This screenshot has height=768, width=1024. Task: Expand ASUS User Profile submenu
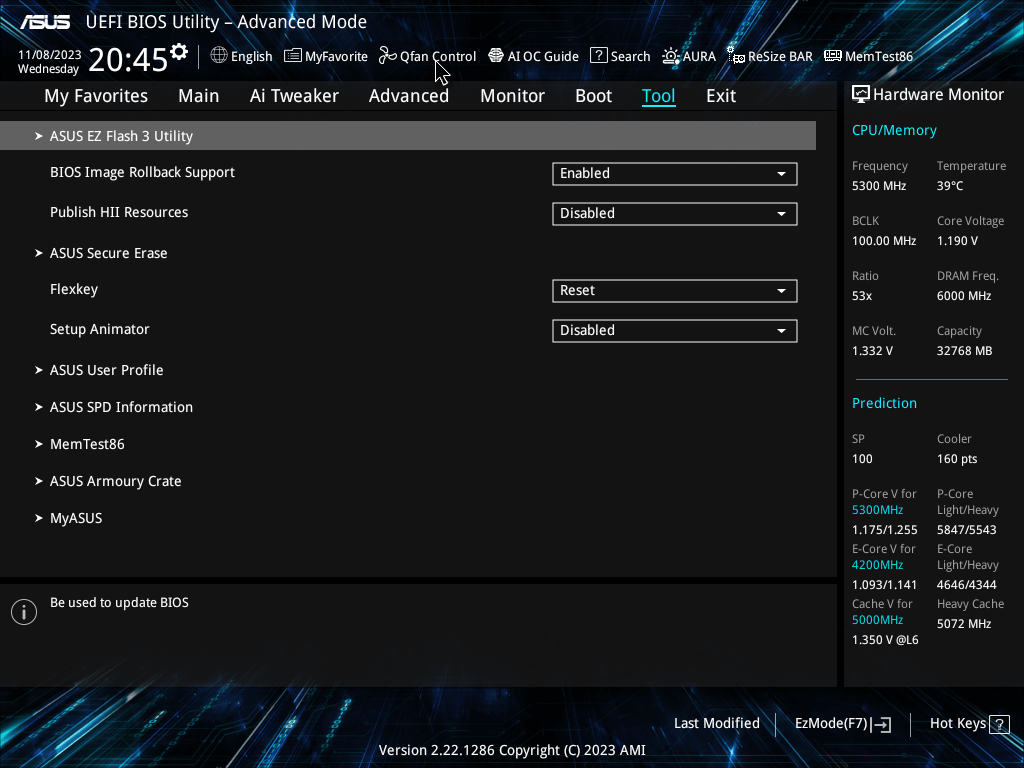[106, 370]
